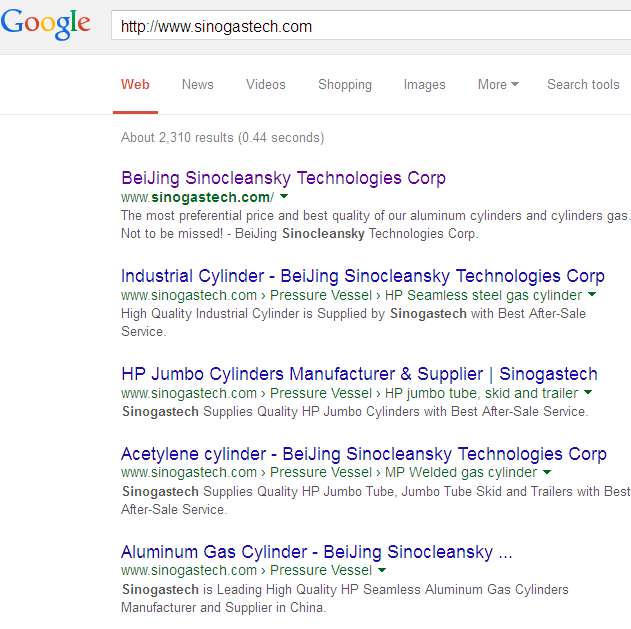Click 'About 2,310 results (0.44 seconds)' text

coord(223,138)
